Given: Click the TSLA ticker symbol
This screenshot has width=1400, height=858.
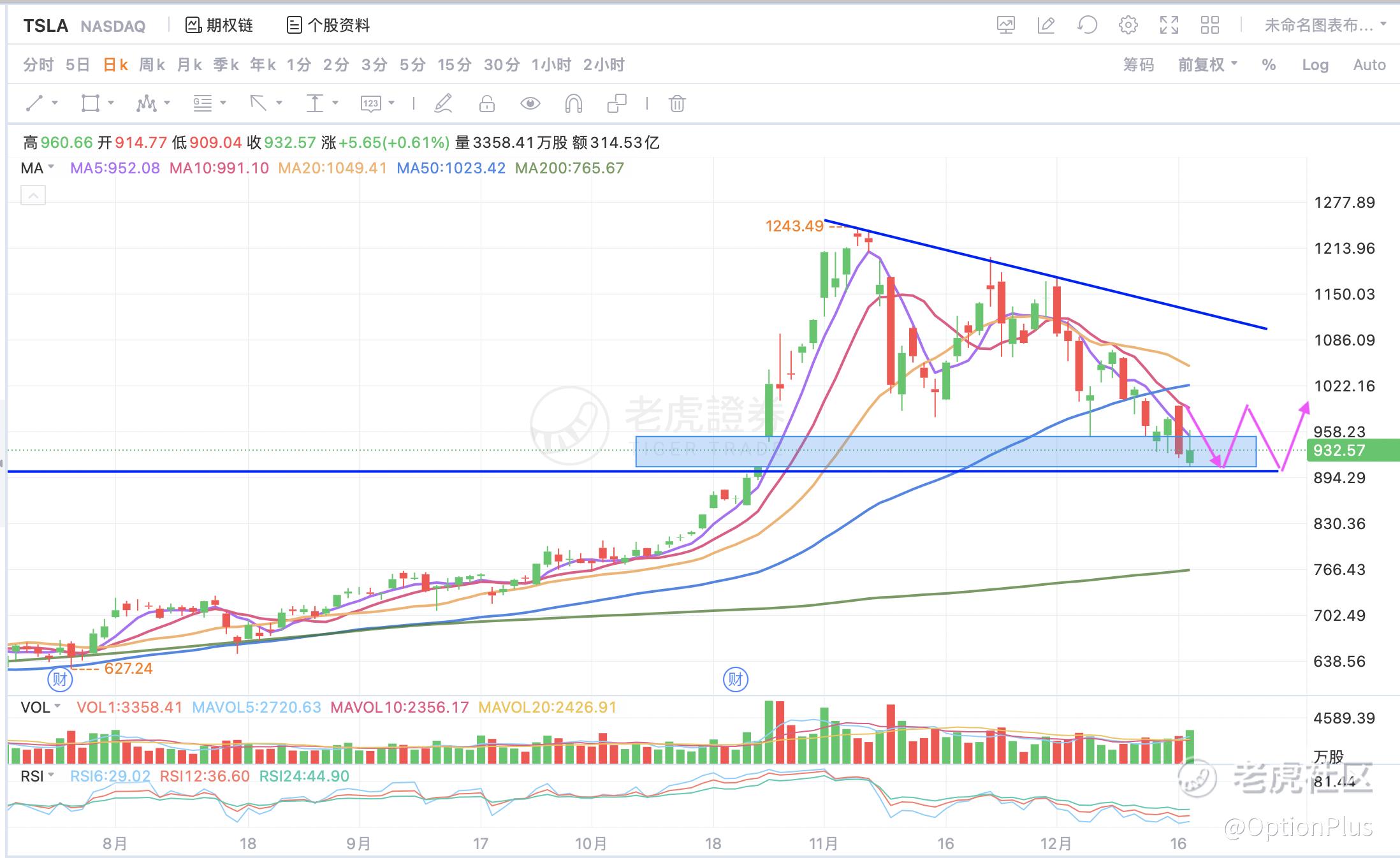Looking at the screenshot, I should [46, 25].
